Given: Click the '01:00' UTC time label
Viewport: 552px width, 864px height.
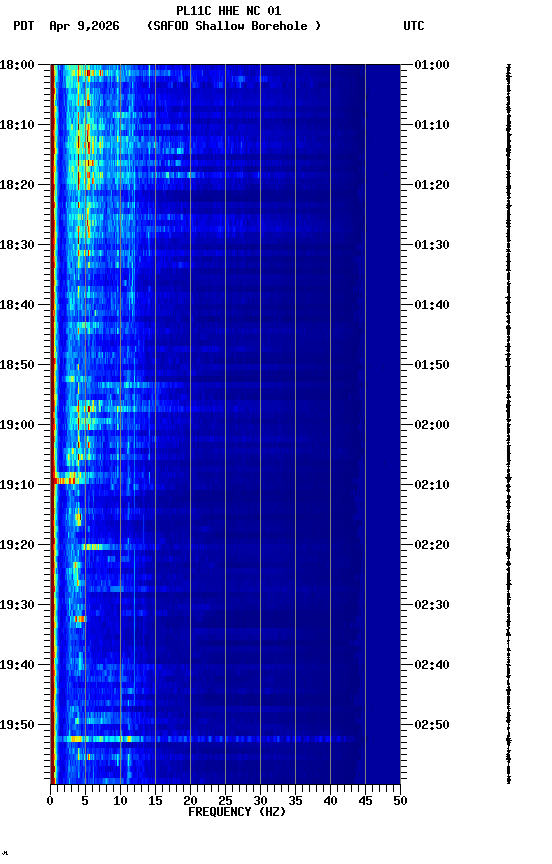Looking at the screenshot, I should coord(432,65).
